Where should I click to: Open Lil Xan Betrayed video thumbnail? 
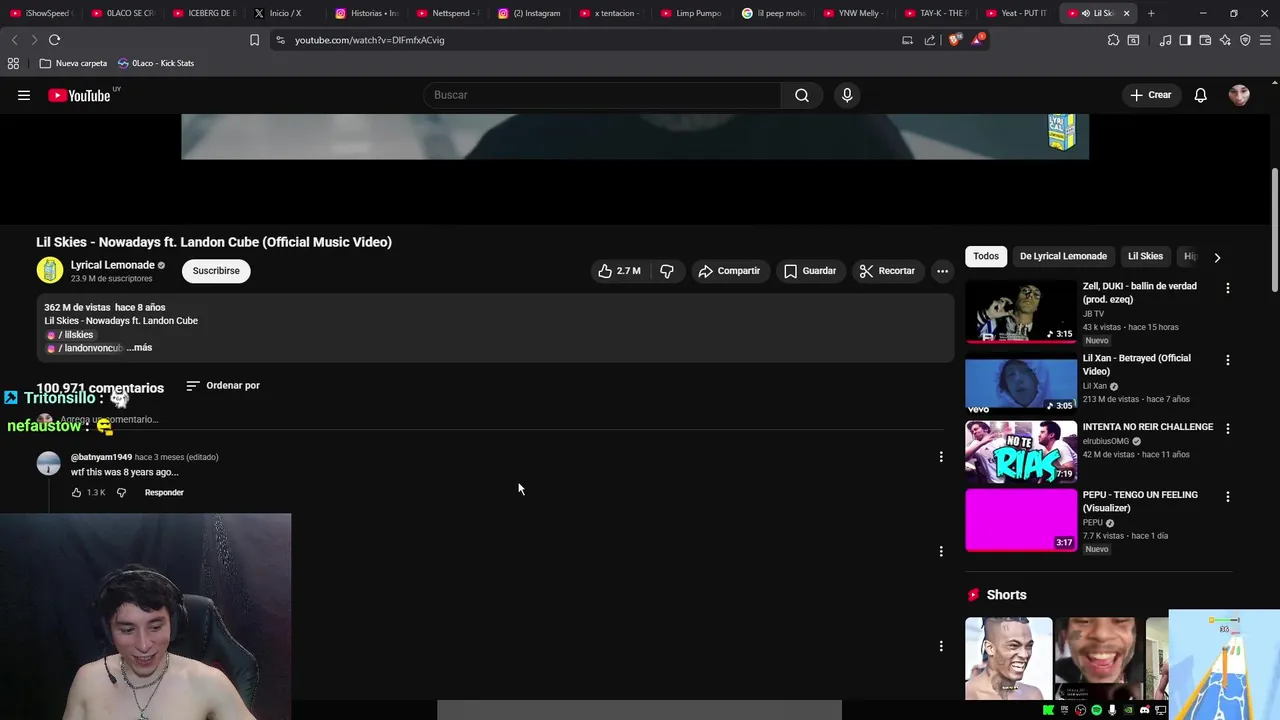[x=1021, y=383]
